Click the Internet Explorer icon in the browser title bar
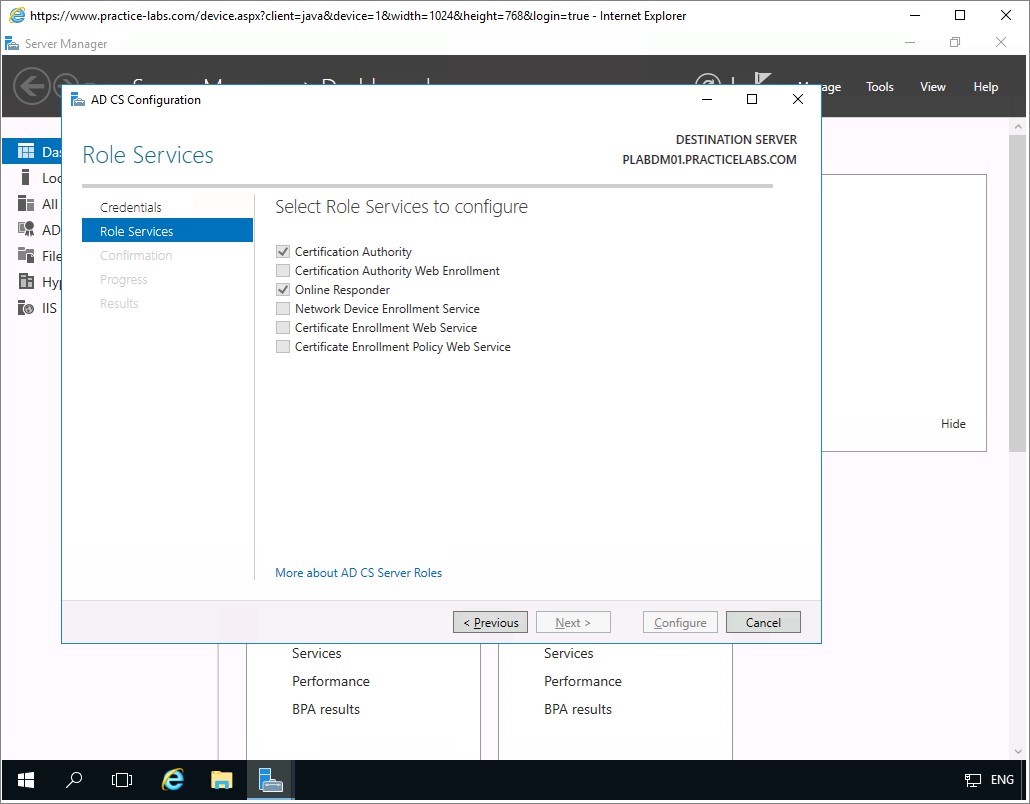The image size is (1030, 804). [17, 16]
